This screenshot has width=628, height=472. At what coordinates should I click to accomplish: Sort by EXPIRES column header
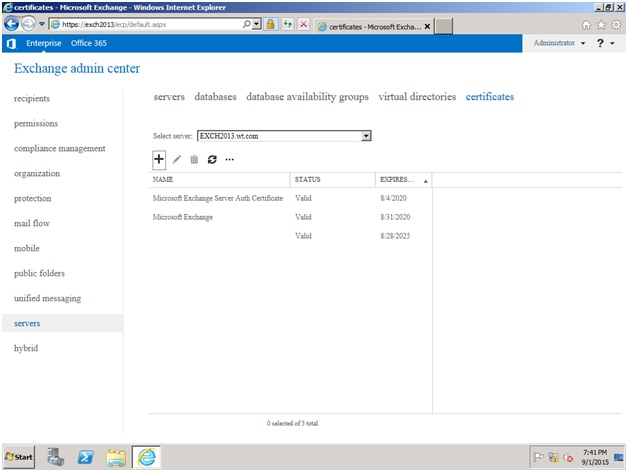403,180
